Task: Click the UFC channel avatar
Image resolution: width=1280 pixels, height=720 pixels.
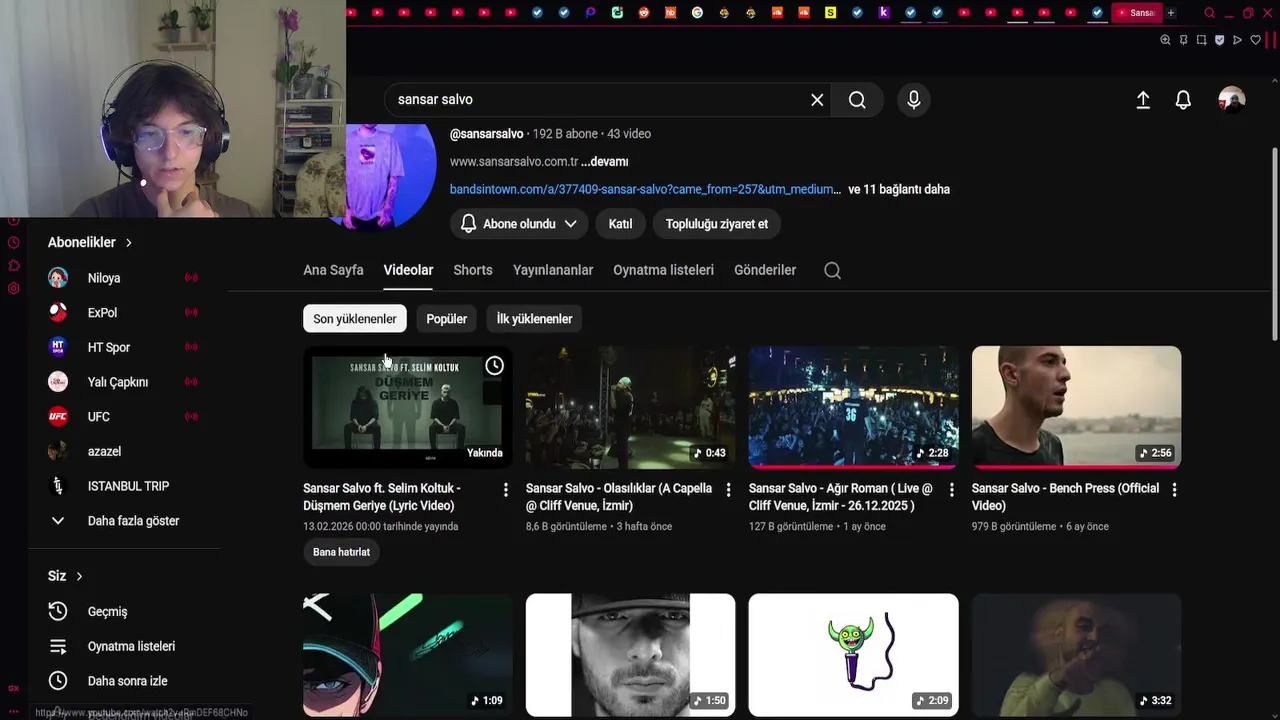Action: coord(58,417)
